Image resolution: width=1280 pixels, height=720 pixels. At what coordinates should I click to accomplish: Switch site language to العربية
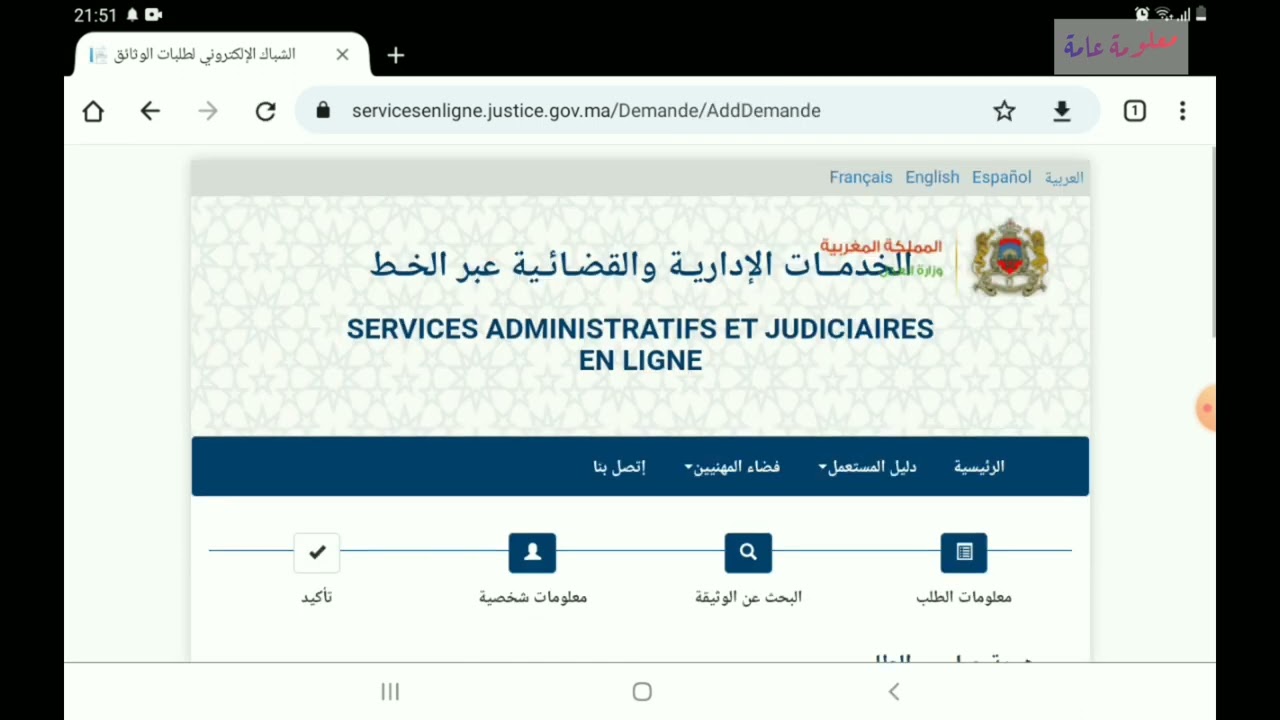click(x=1064, y=178)
